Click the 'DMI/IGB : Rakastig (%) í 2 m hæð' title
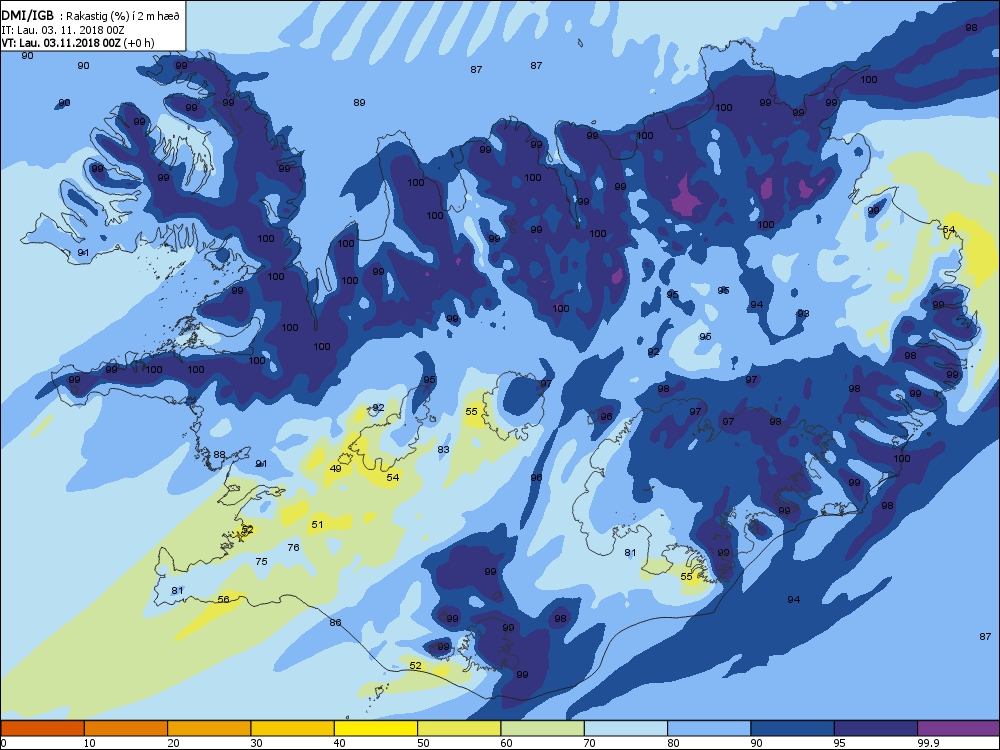Screen dimensions: 1000x750 tap(91, 16)
